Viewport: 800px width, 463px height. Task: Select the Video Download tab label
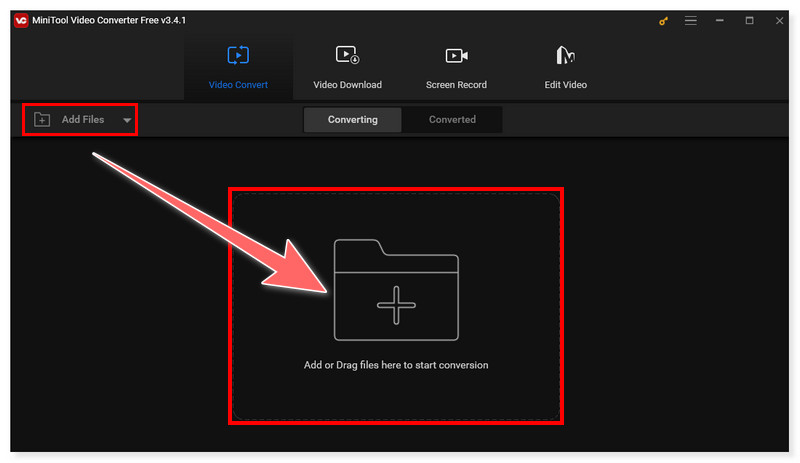pyautogui.click(x=347, y=85)
